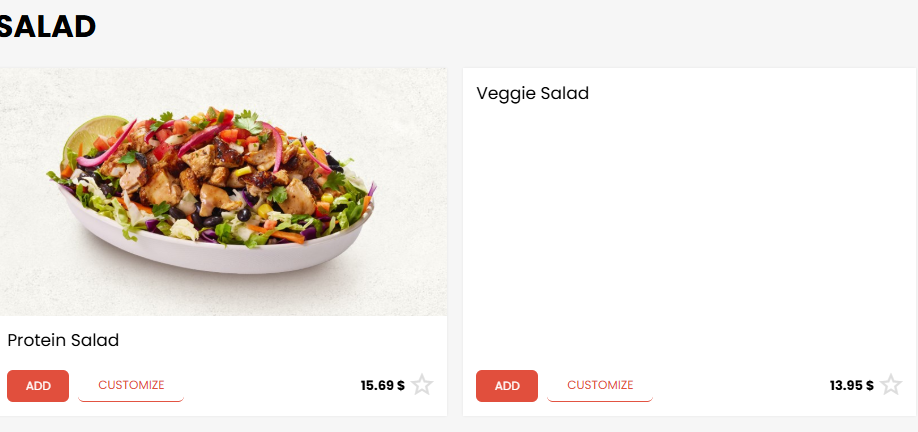Click the Protein Salad bowl photo
Image resolution: width=918 pixels, height=432 pixels.
222,191
